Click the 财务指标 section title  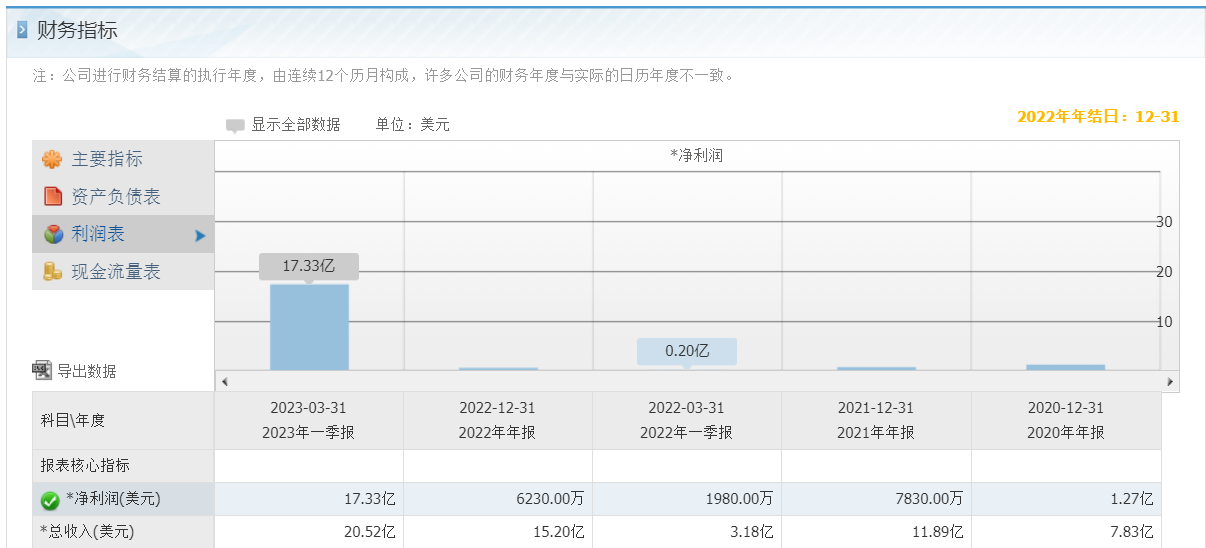(x=77, y=30)
